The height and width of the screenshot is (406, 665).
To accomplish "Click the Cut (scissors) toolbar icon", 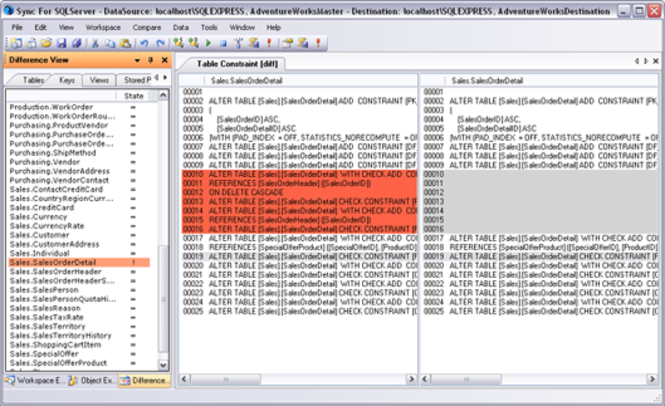I will (95, 43).
